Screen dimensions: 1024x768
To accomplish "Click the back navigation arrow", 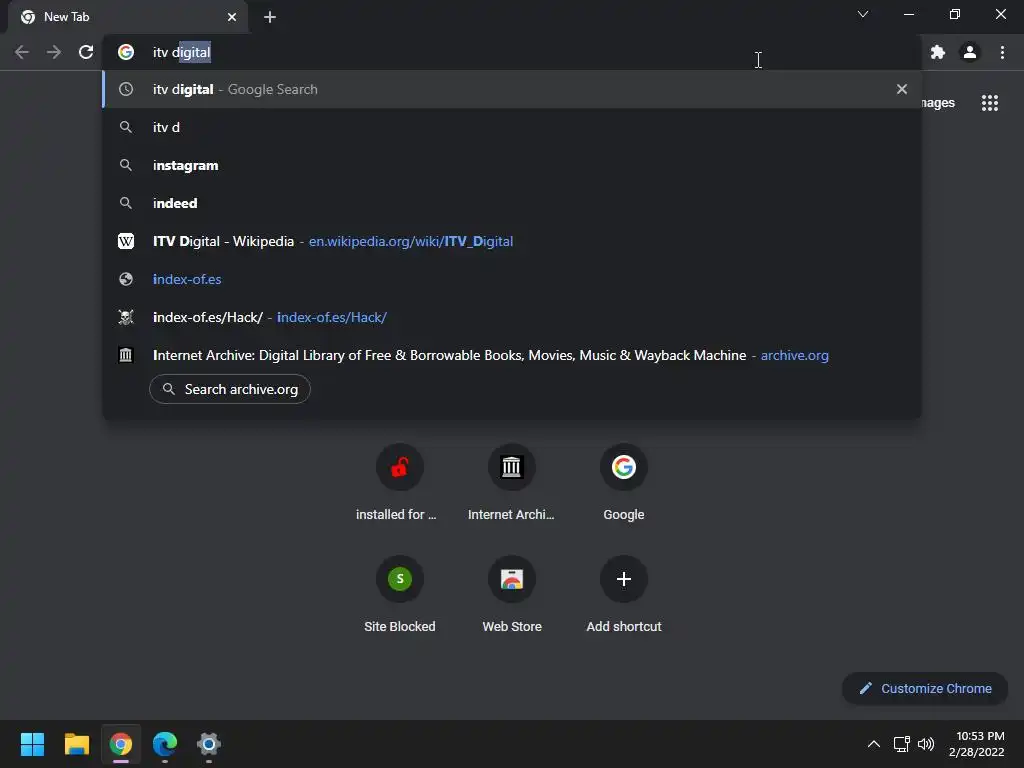I will [22, 52].
